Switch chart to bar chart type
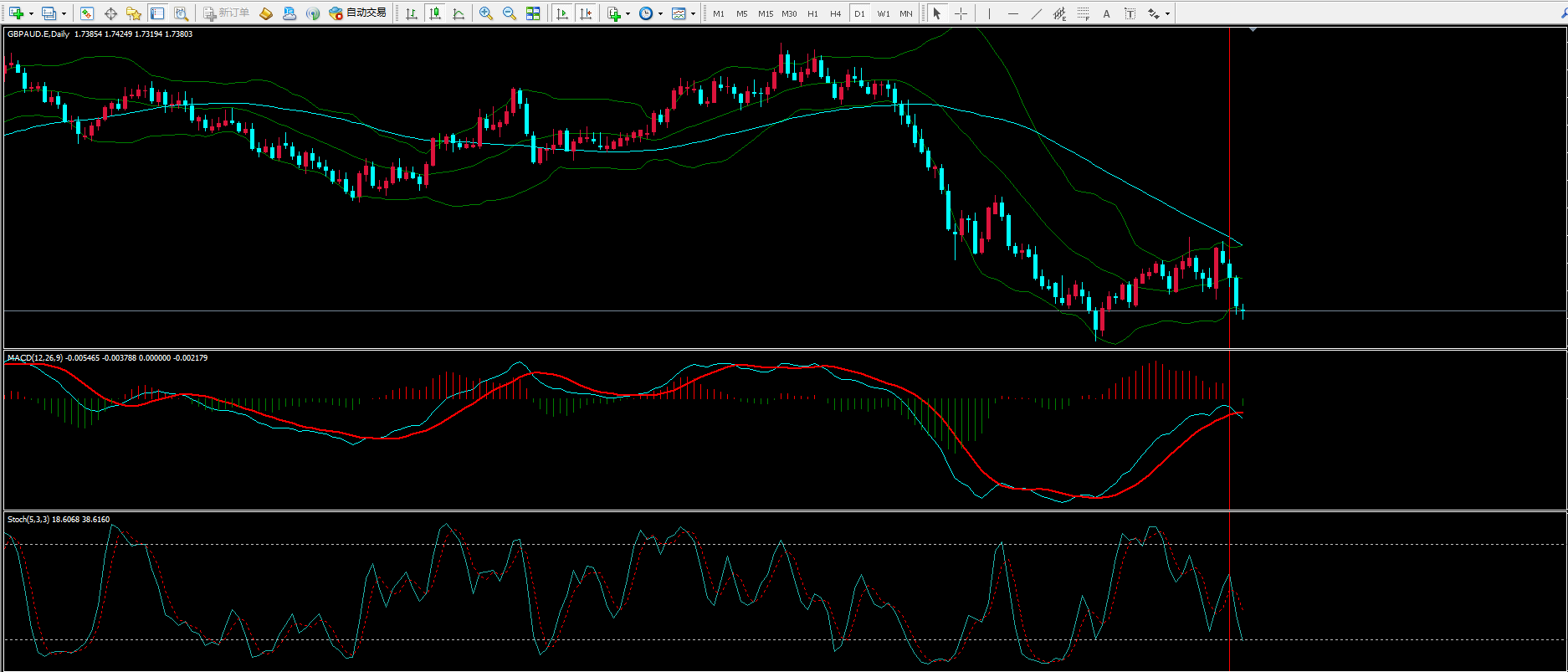The height and width of the screenshot is (672, 1568). coord(412,13)
